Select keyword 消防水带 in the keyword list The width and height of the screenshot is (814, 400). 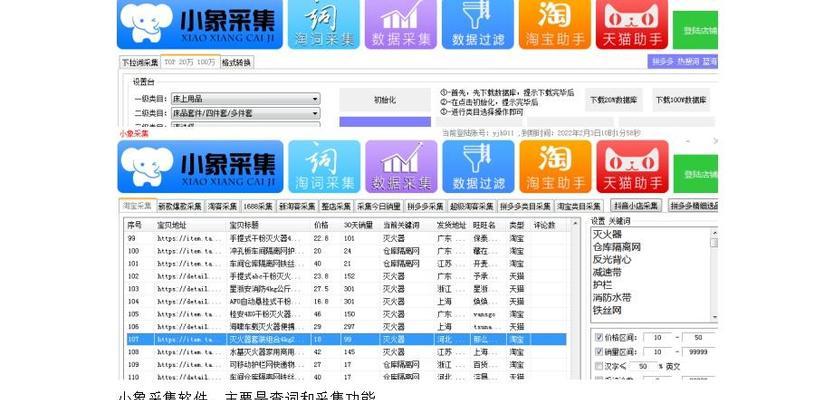click(x=612, y=298)
